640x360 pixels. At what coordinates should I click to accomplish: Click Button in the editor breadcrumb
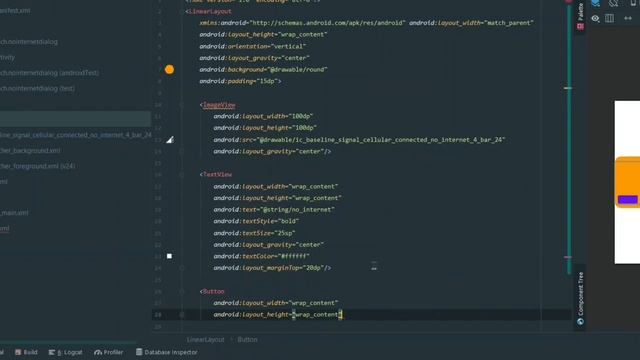[x=247, y=340]
